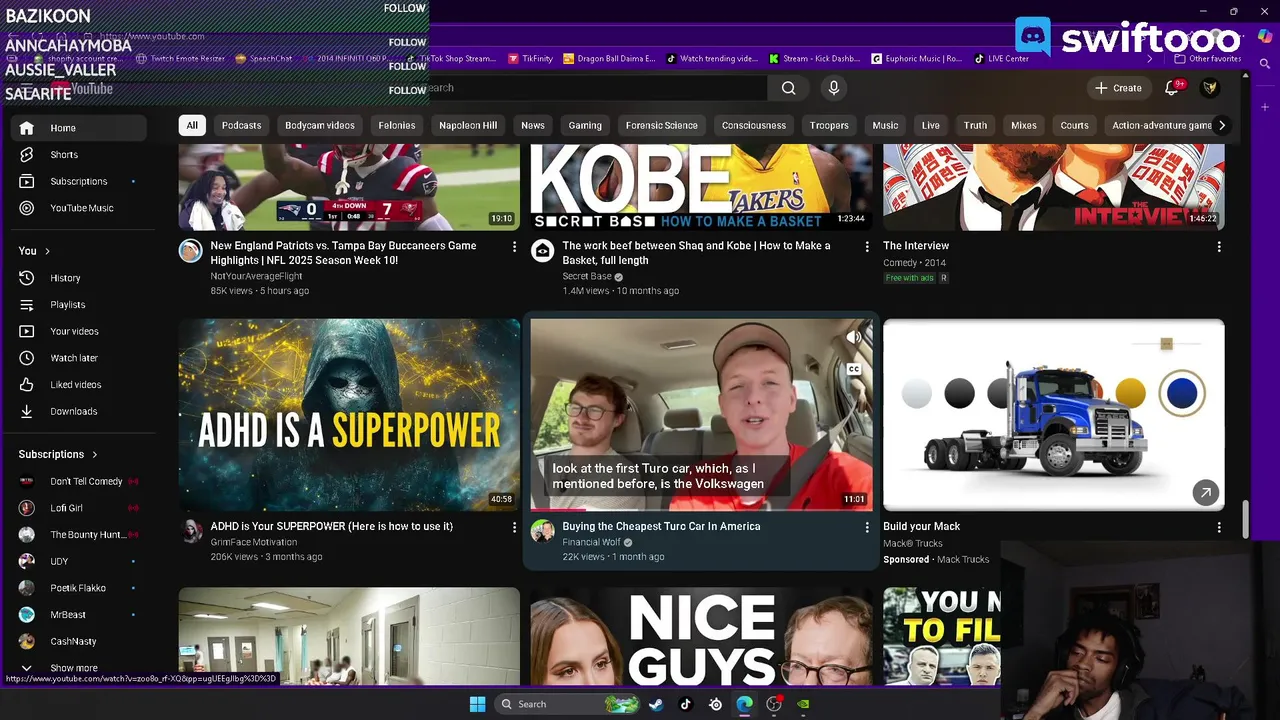The height and width of the screenshot is (720, 1280).
Task: Select the Consciousness filter chip
Action: (x=754, y=125)
